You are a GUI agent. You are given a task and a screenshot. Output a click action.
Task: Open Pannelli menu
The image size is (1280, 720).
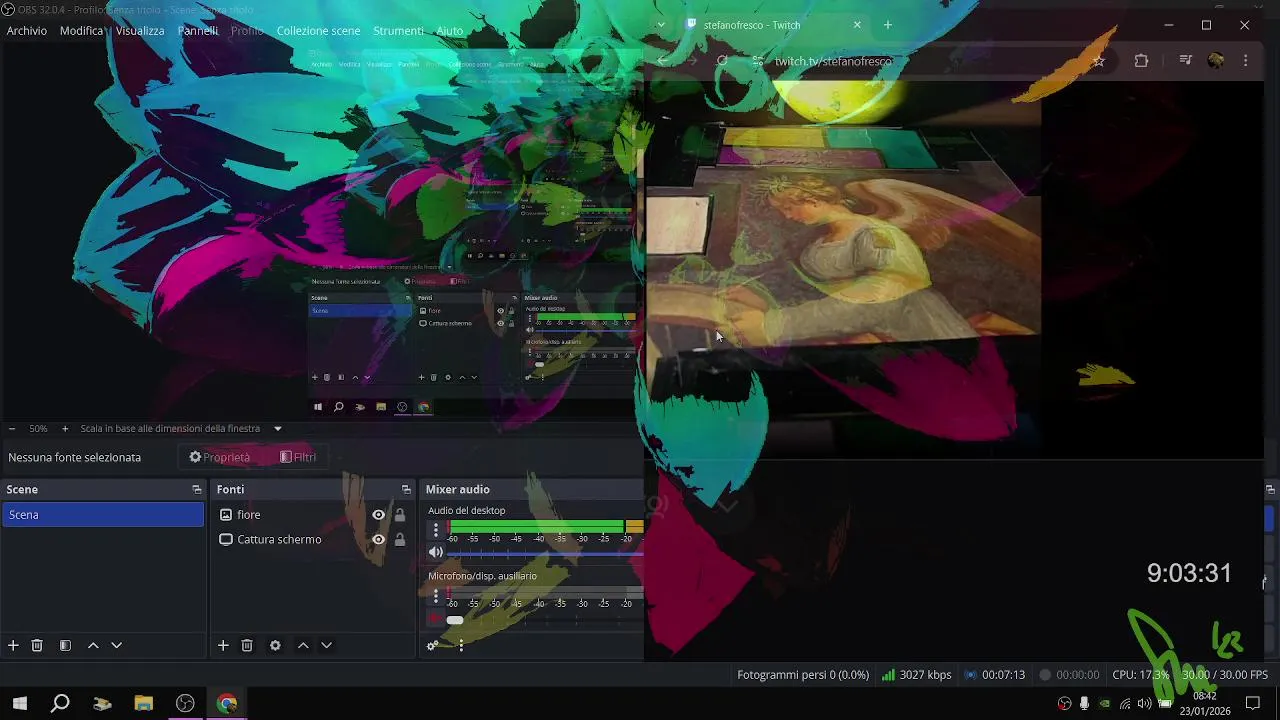click(x=198, y=31)
